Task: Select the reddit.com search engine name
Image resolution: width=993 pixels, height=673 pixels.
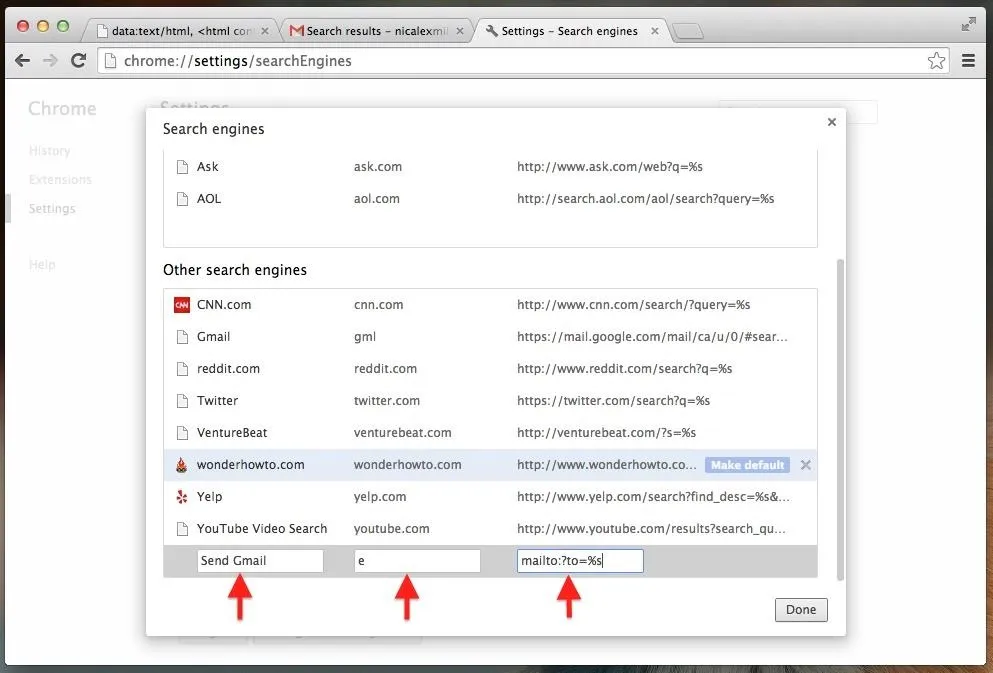Action: click(228, 369)
